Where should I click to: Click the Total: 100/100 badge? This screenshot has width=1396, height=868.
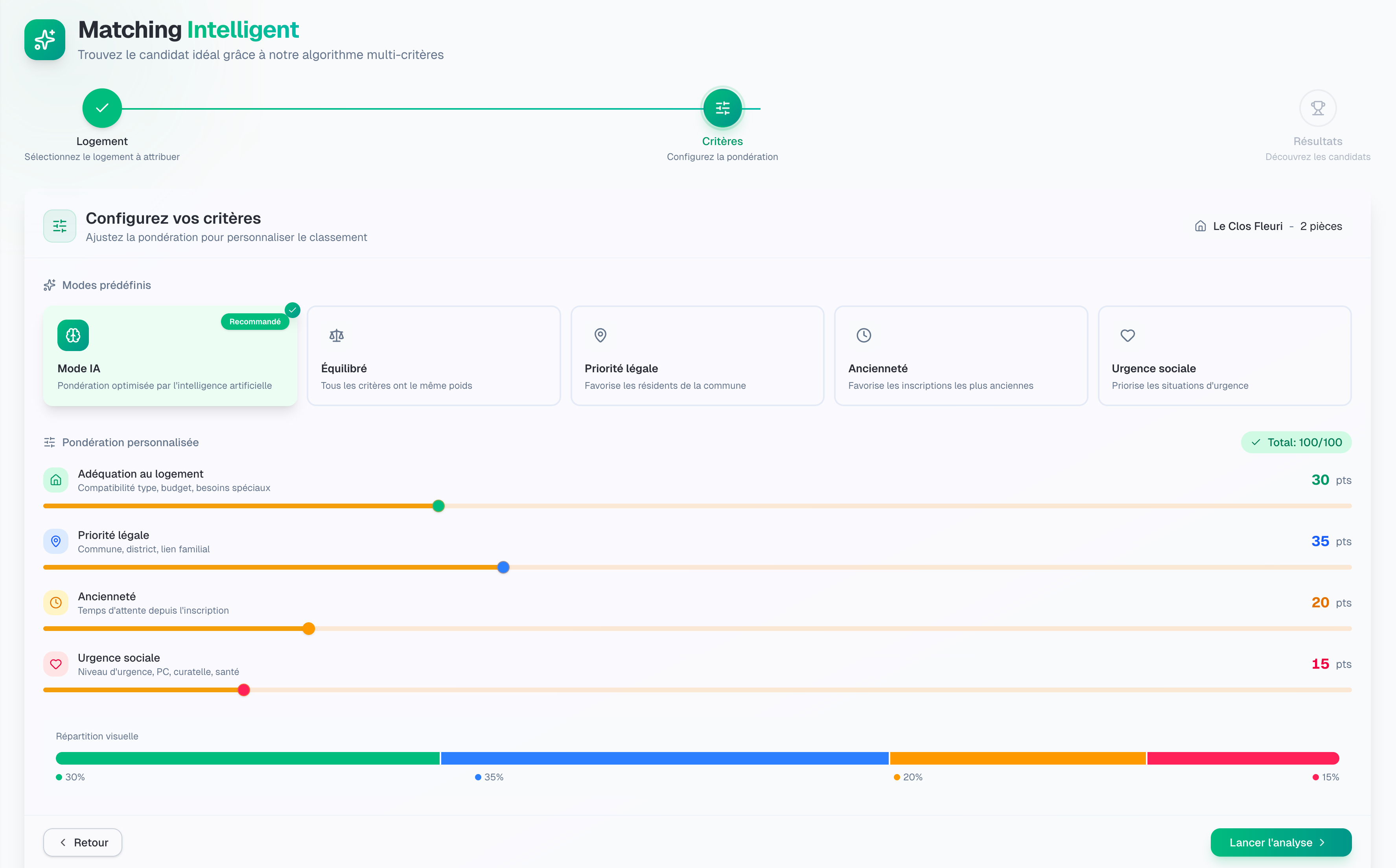(x=1296, y=442)
